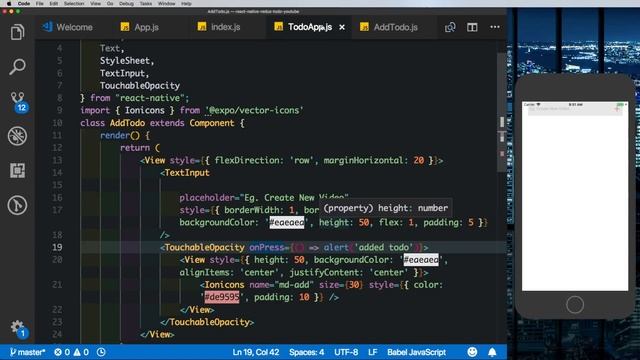Image resolution: width=640 pixels, height=360 pixels.
Task: Open the Explorer files view
Action: [x=17, y=32]
